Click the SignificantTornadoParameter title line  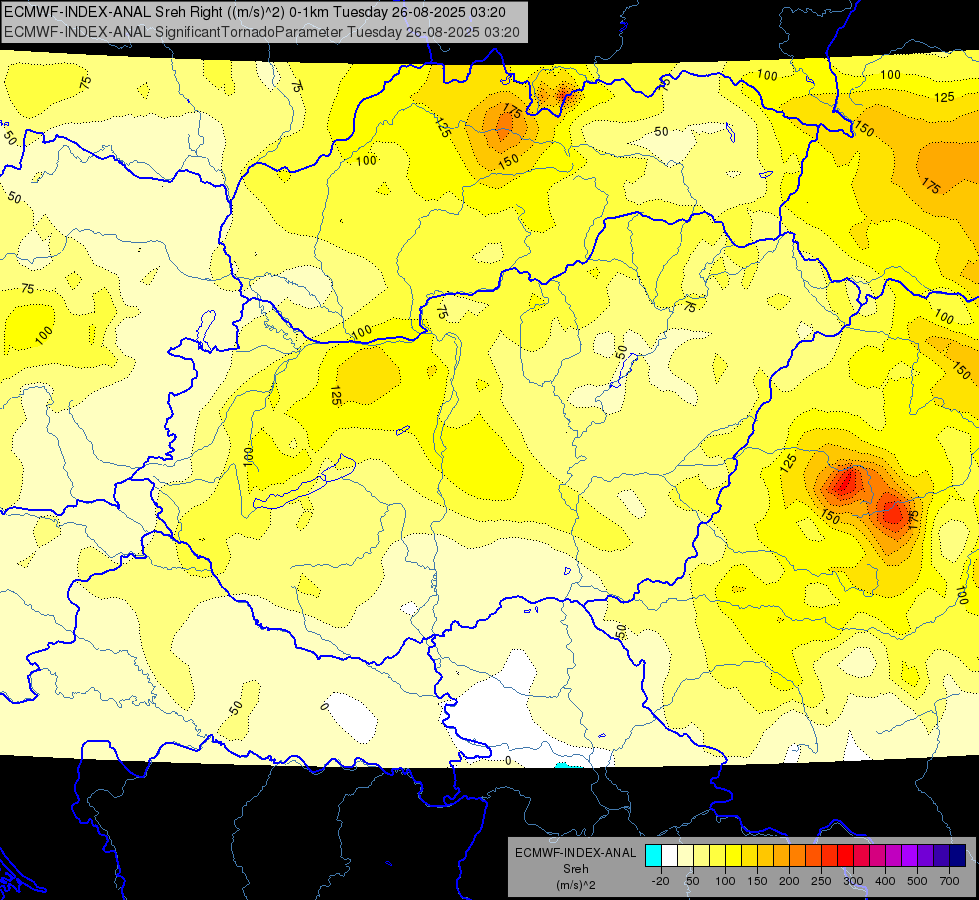[x=262, y=32]
